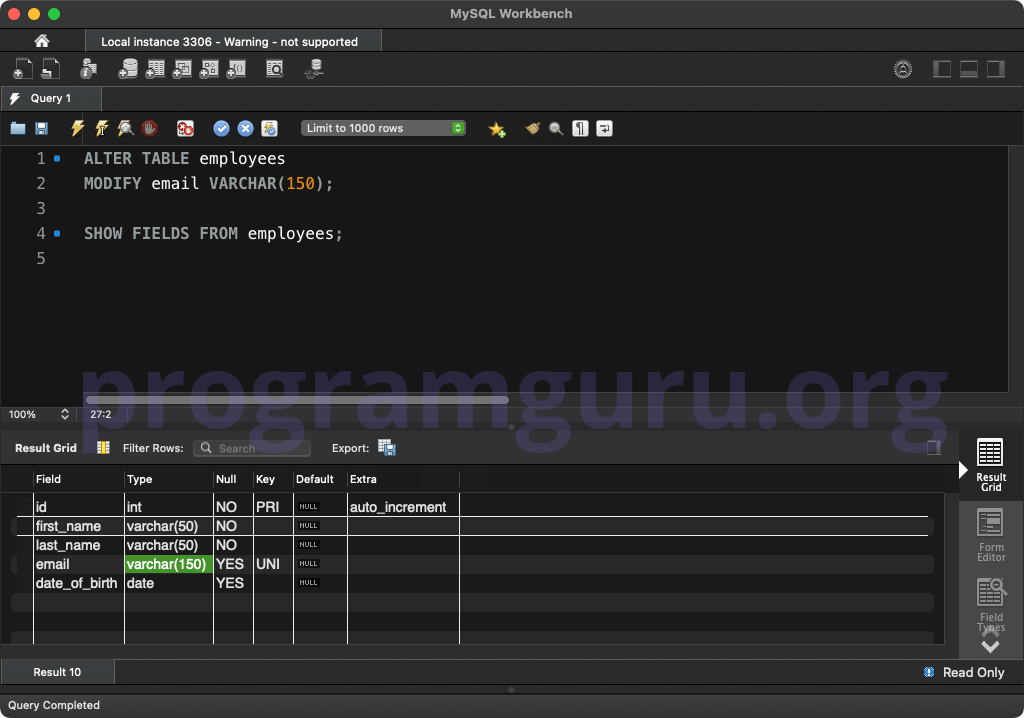Sort by the Type column header

click(168, 479)
